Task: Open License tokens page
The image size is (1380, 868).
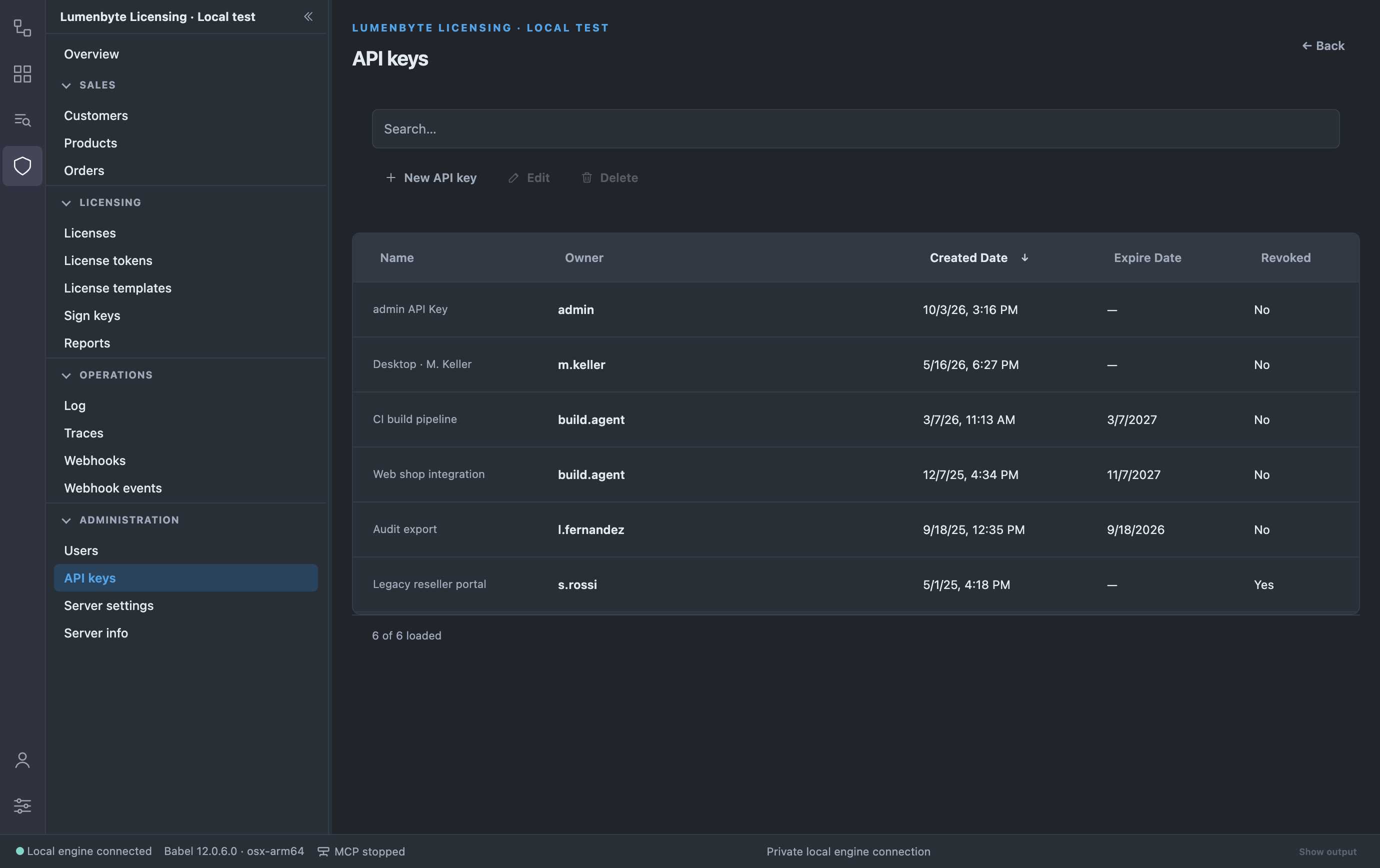Action: point(185,260)
